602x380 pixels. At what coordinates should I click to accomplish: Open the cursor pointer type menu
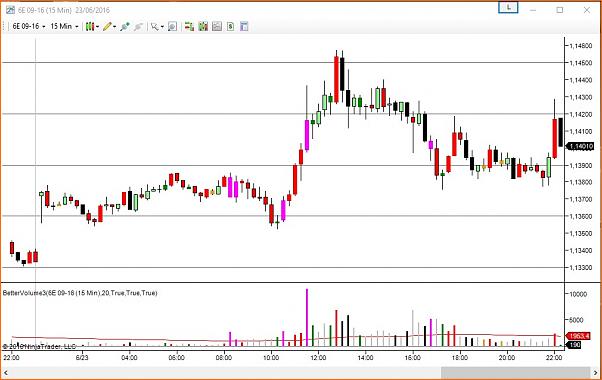157,26
